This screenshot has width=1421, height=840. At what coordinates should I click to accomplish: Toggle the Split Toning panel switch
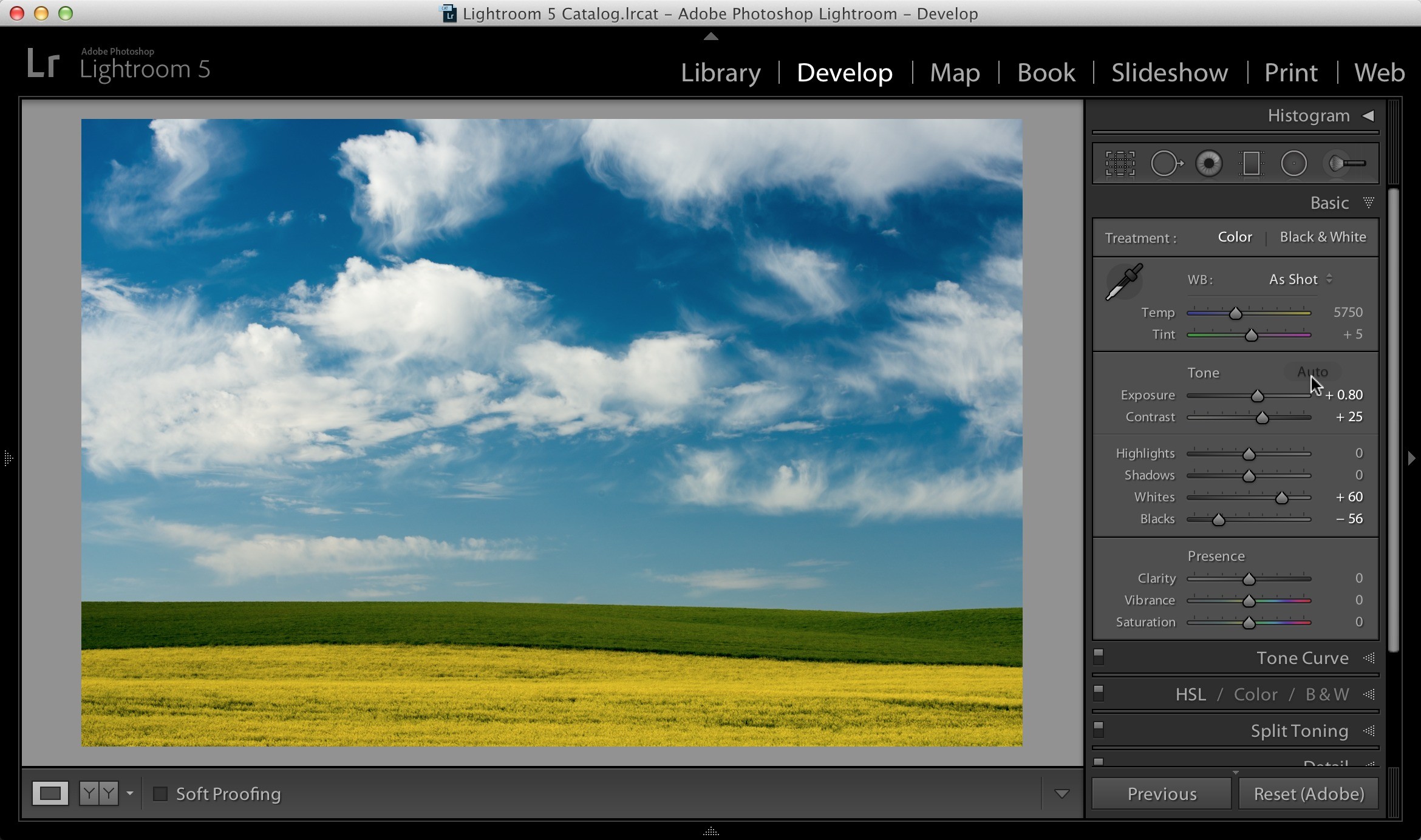(x=1099, y=730)
